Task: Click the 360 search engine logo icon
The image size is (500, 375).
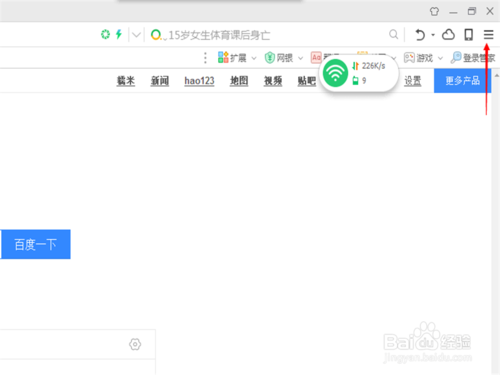Action: tap(156, 35)
